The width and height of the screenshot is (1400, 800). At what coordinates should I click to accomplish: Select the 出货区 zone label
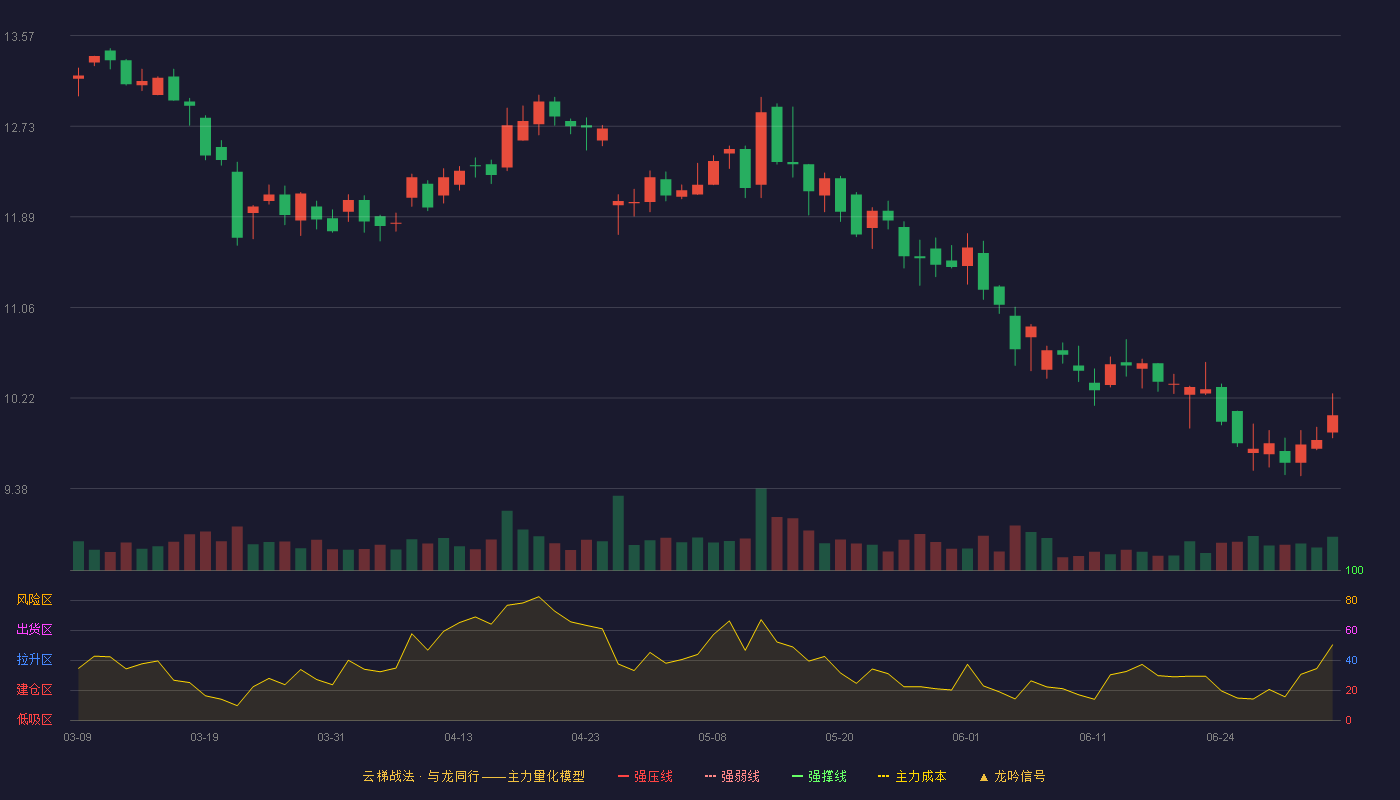point(34,630)
